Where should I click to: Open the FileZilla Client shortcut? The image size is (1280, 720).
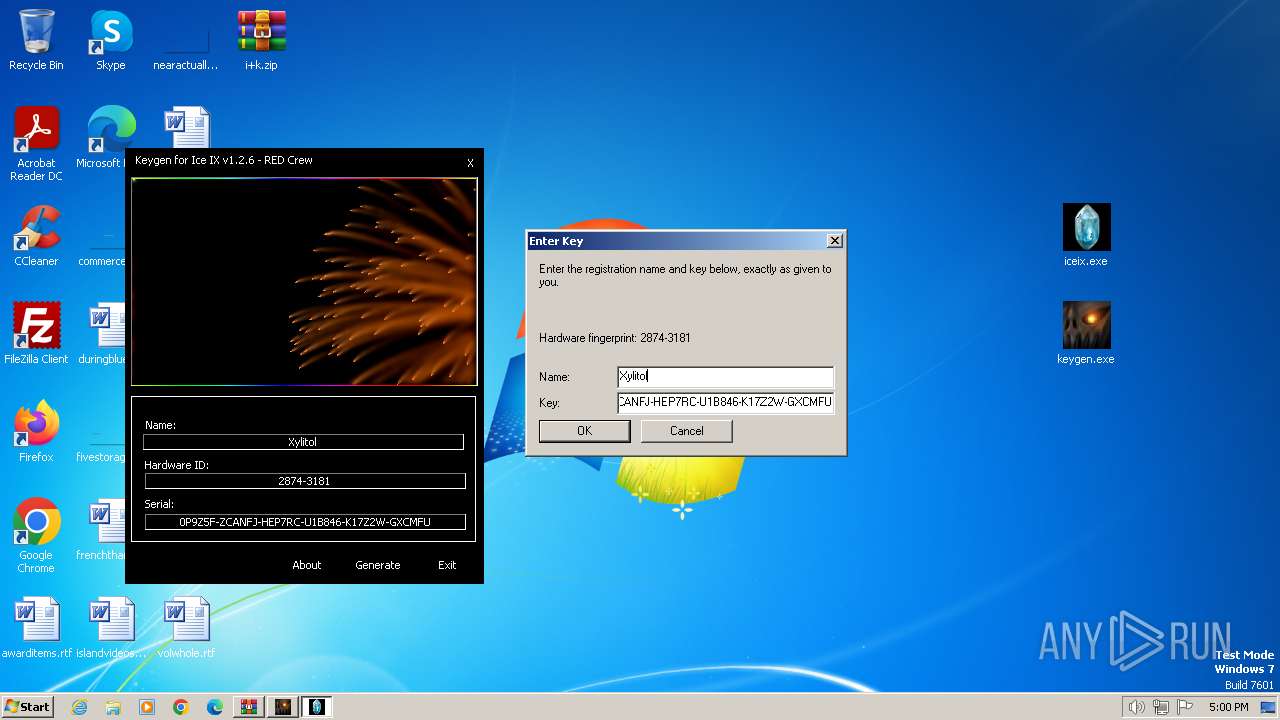pos(36,334)
